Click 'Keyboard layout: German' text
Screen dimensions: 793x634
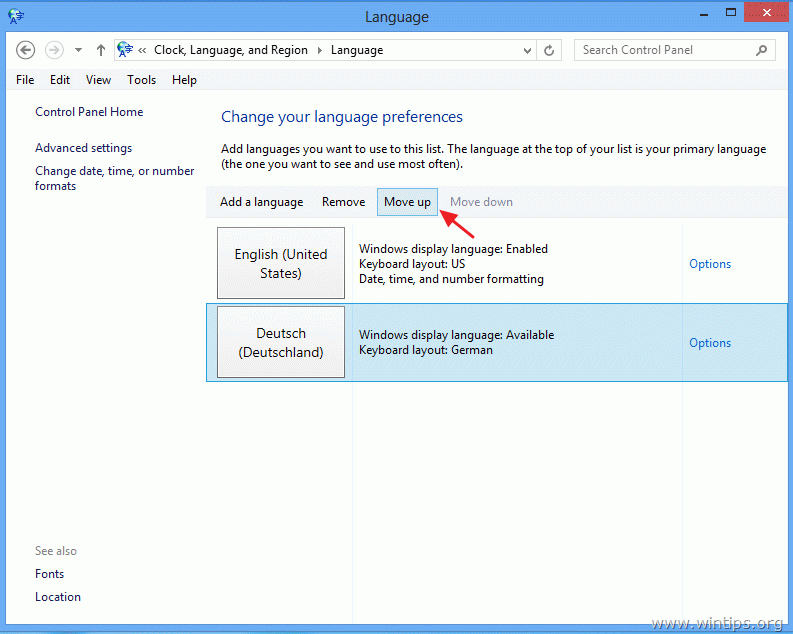425,350
